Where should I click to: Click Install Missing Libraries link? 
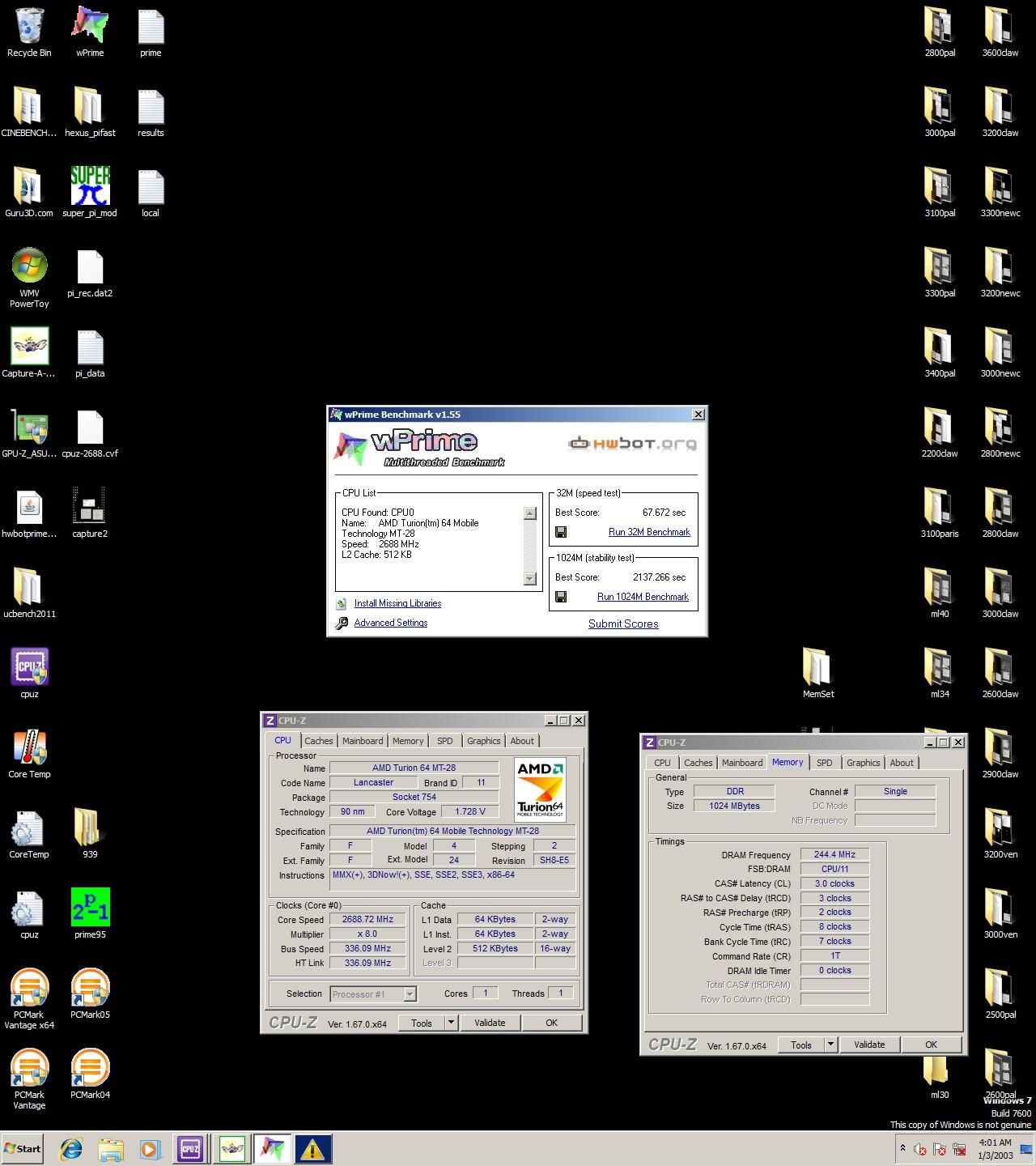[x=397, y=603]
